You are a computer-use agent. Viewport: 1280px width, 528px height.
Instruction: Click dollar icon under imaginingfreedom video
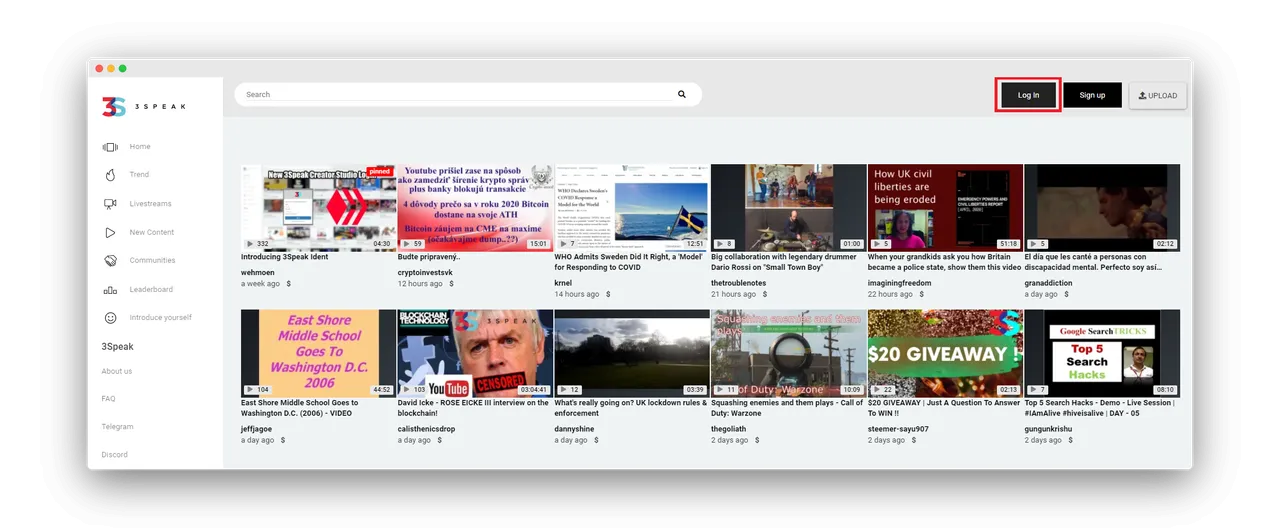[x=922, y=294]
